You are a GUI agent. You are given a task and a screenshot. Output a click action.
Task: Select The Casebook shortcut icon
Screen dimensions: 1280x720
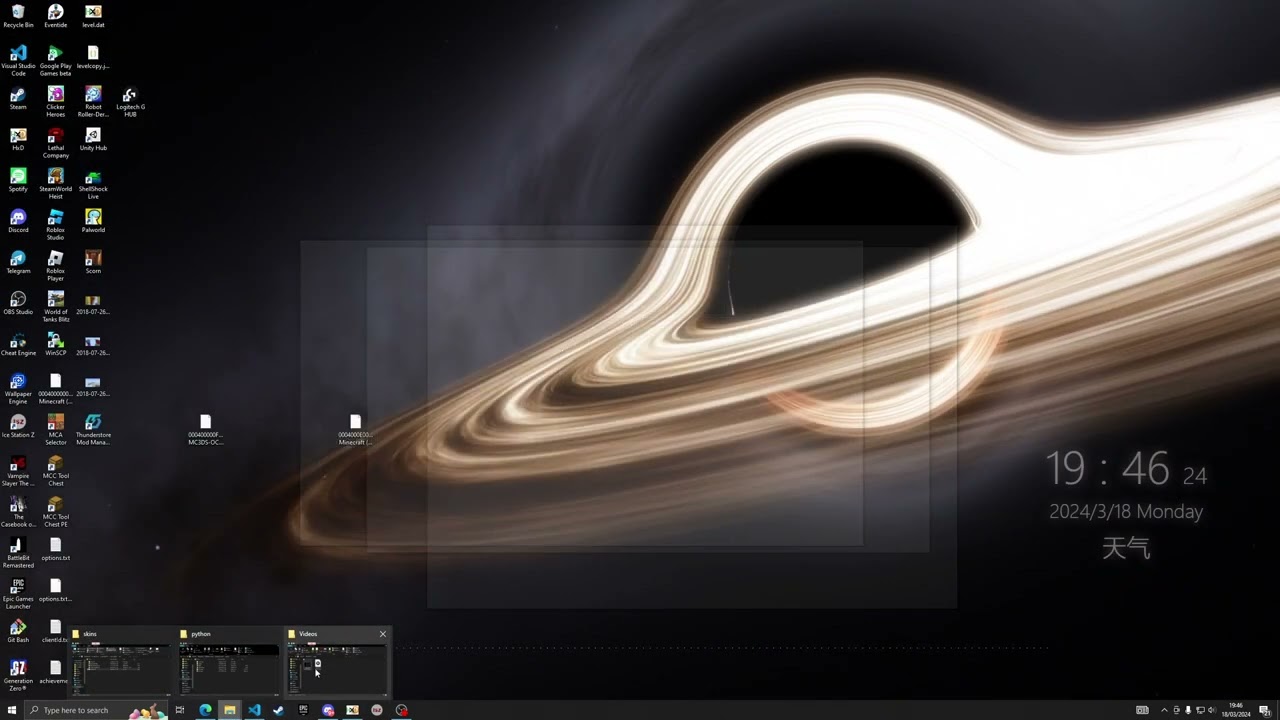(18, 511)
